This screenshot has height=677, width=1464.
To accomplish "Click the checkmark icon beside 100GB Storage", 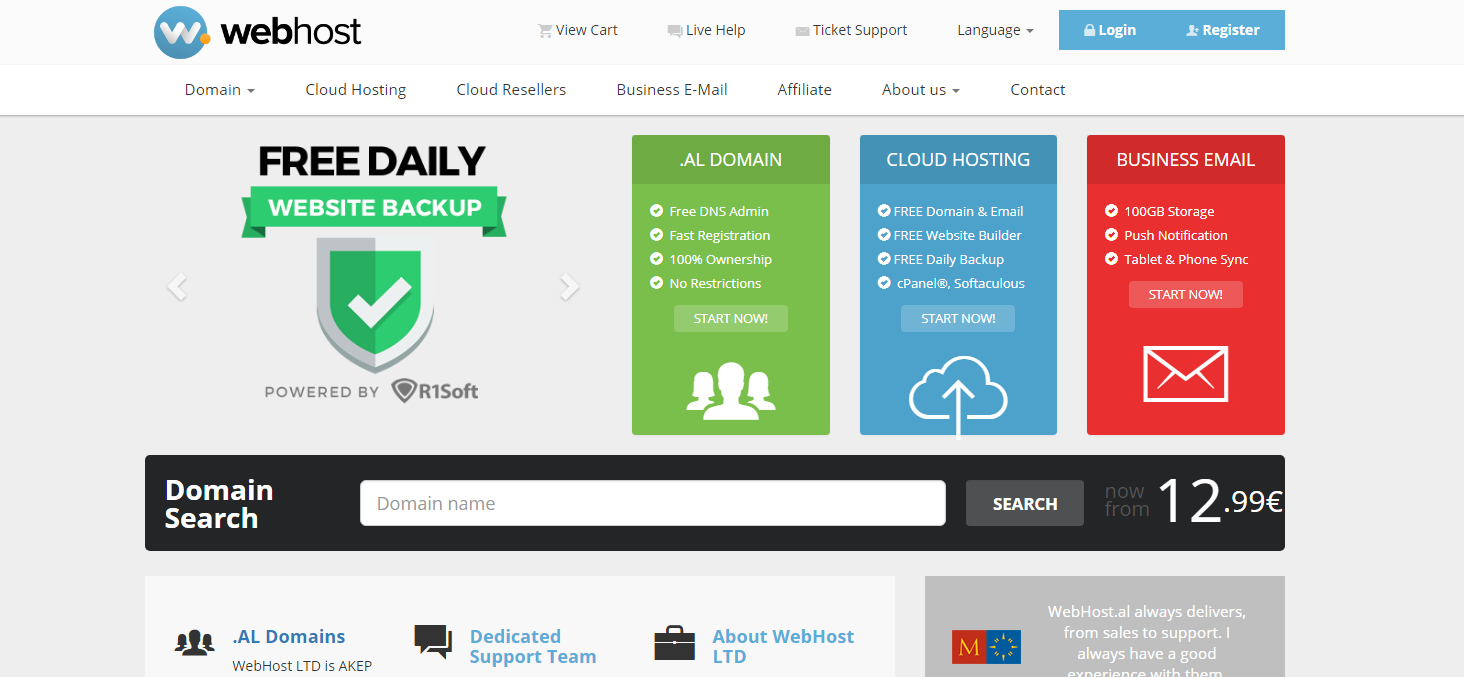I will (x=1111, y=211).
